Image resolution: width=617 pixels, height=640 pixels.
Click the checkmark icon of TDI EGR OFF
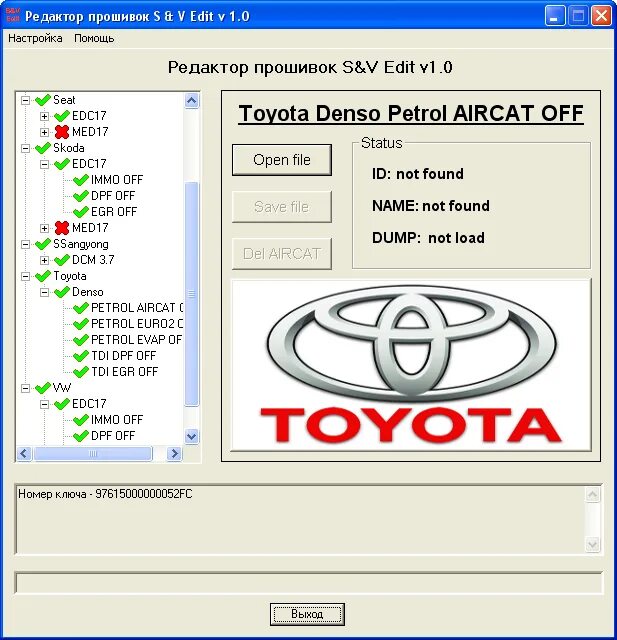point(81,372)
